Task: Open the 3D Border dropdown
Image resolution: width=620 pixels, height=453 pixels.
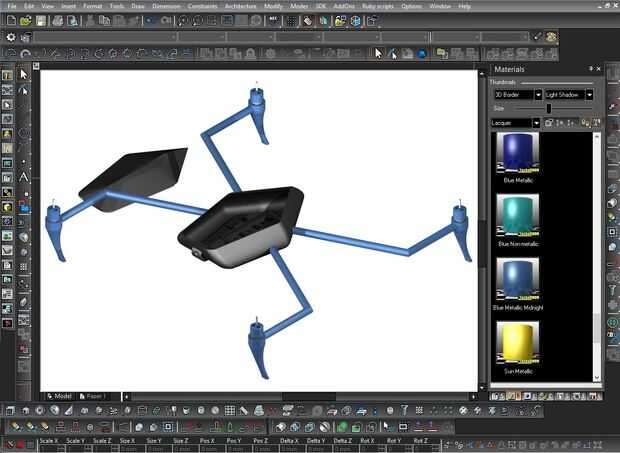Action: point(538,95)
